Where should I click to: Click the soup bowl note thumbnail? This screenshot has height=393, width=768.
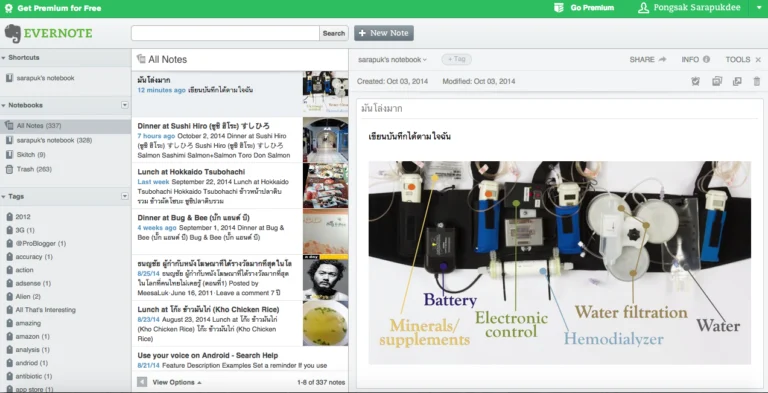point(325,324)
